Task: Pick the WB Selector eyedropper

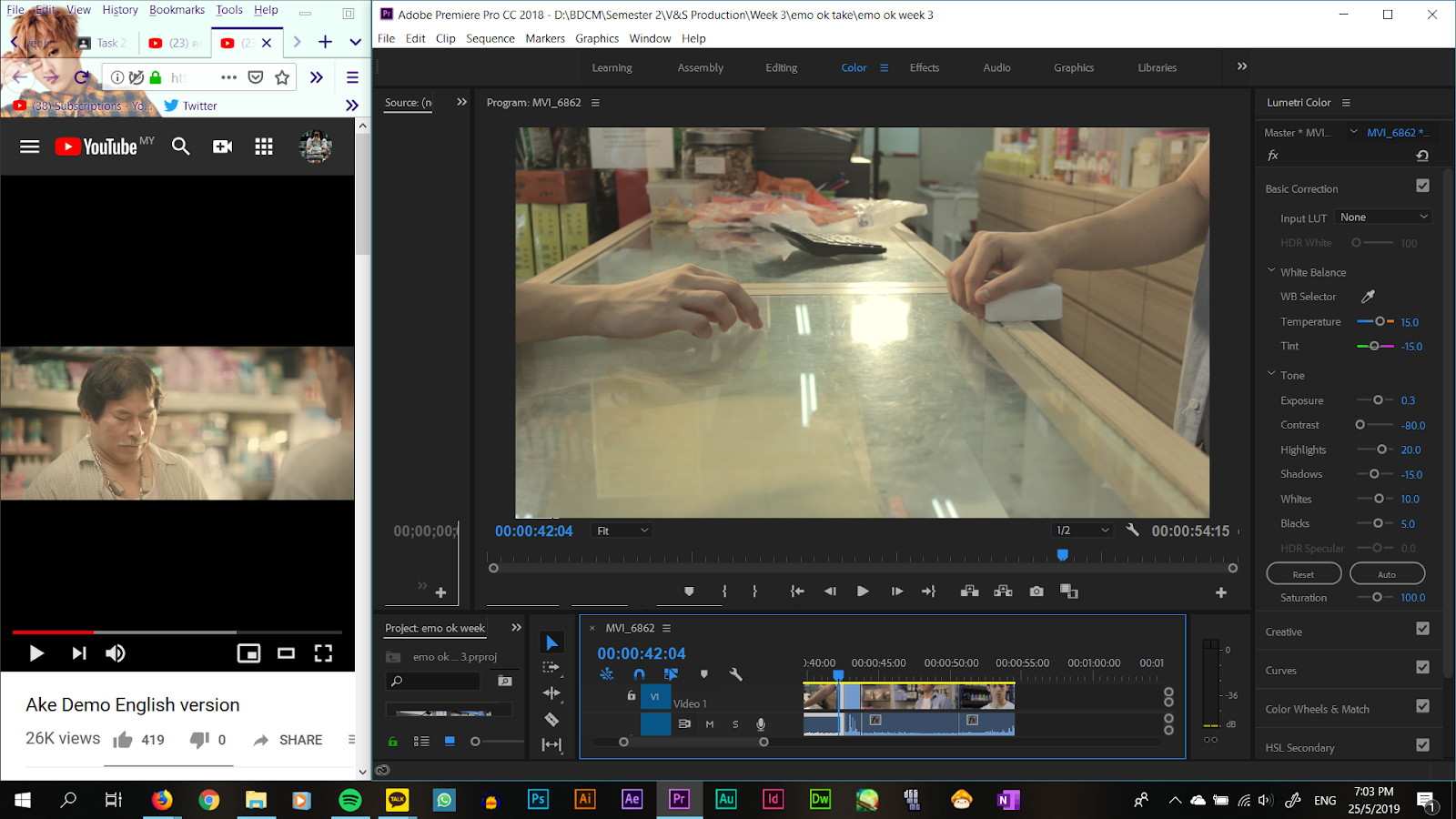Action: (1368, 297)
